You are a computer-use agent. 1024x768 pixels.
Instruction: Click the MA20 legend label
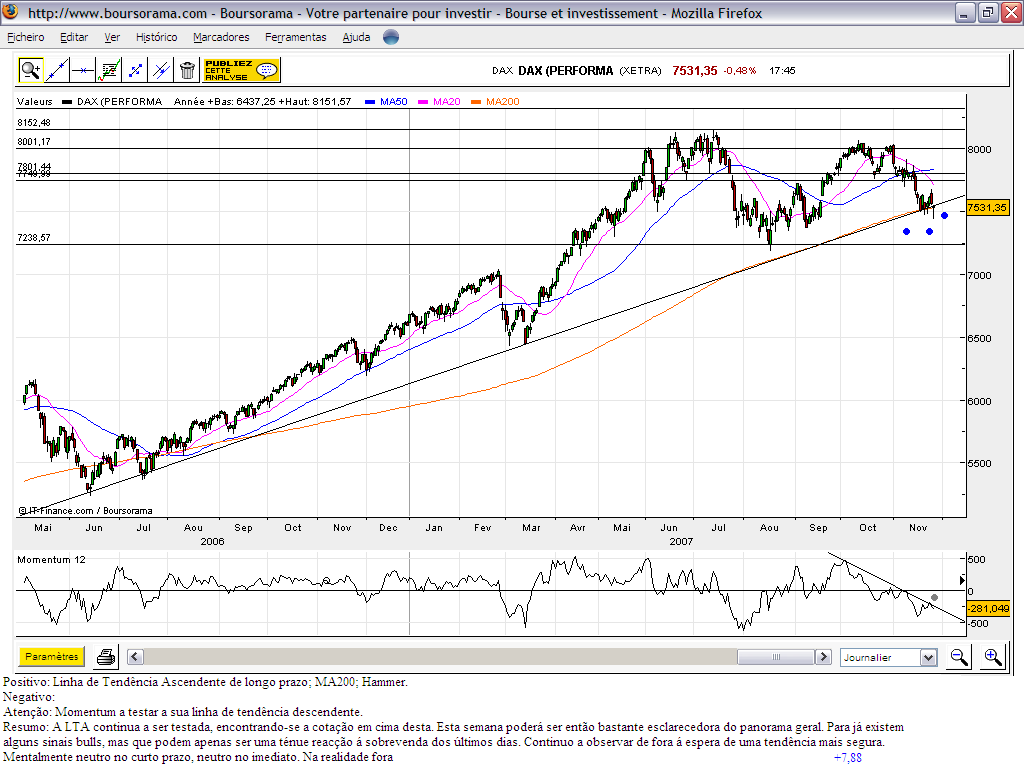(447, 101)
